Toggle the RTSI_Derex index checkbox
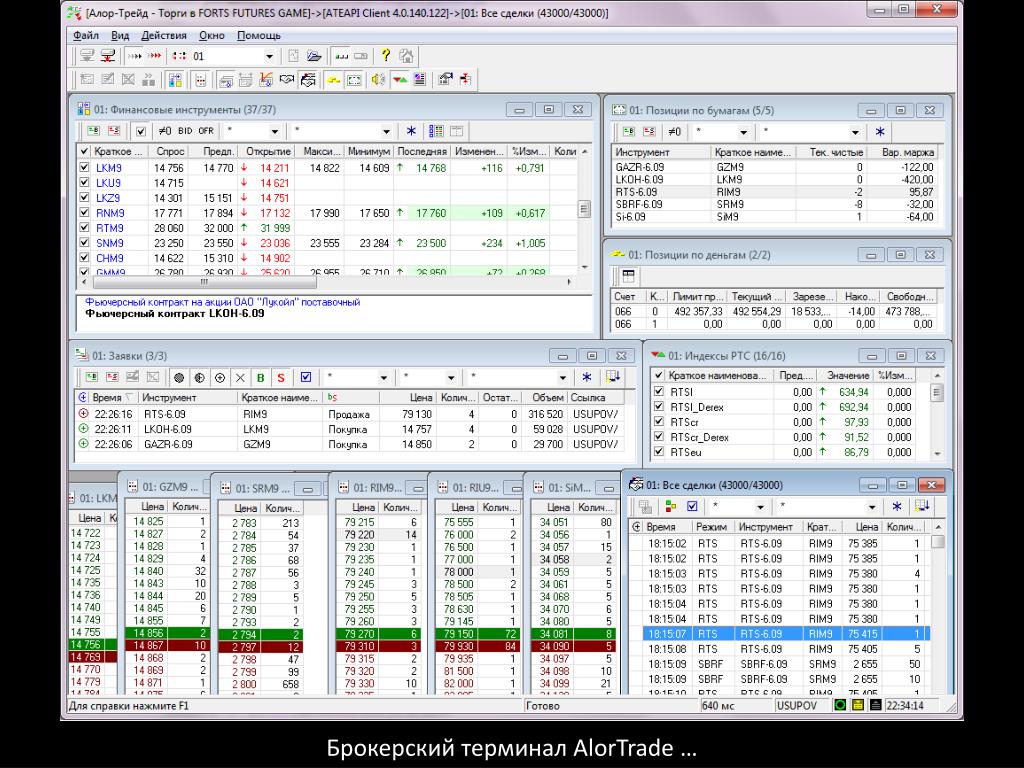1024x768 pixels. 659,407
